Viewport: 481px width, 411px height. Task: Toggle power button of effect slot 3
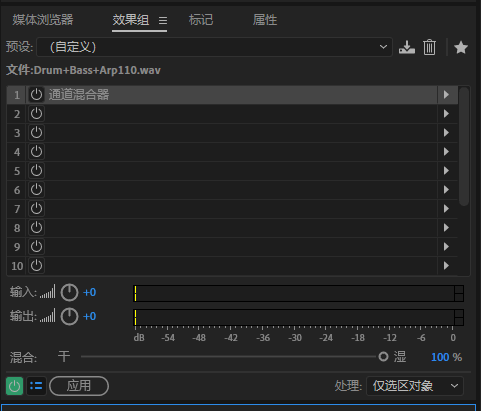[x=36, y=133]
